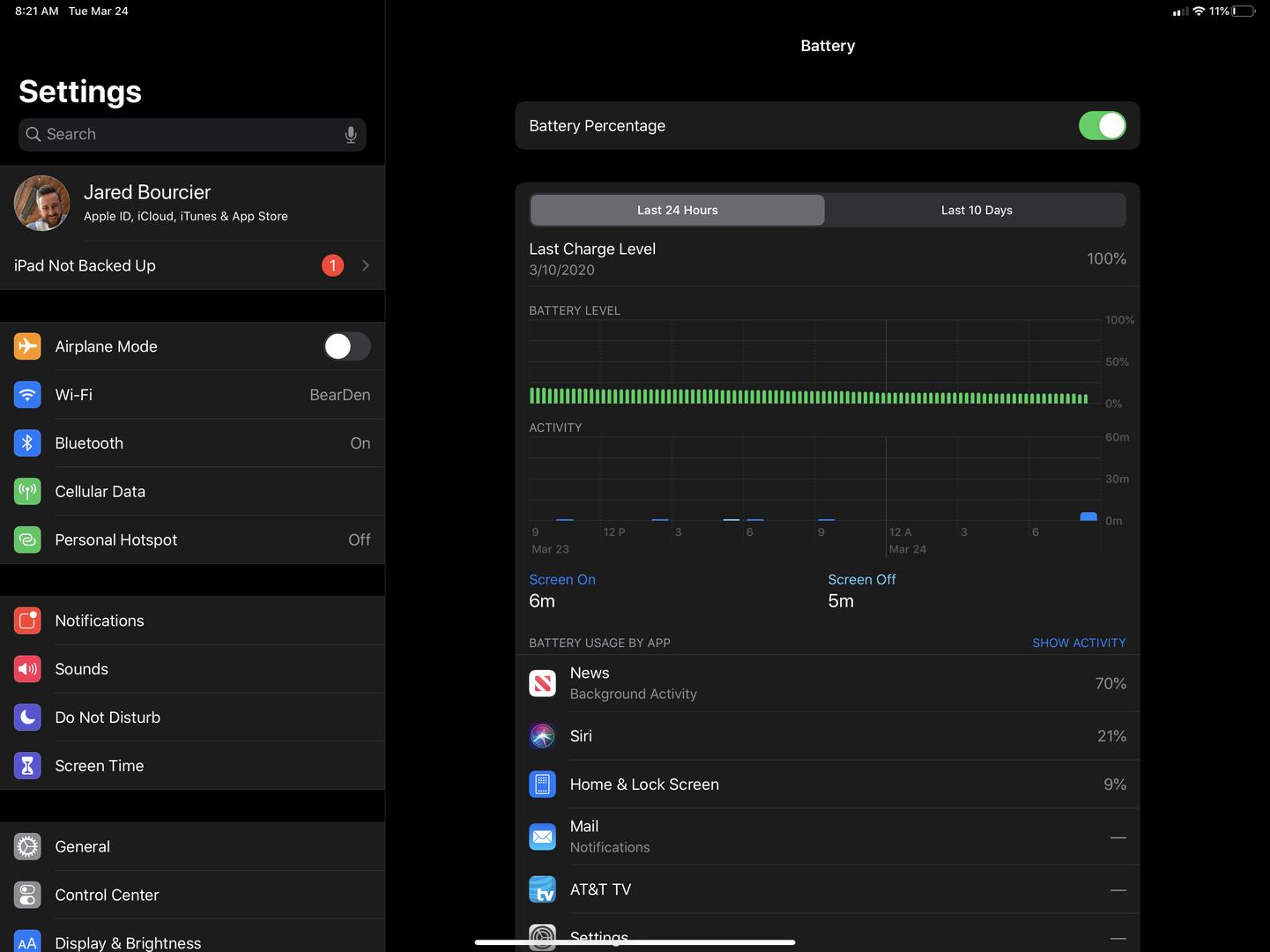Image resolution: width=1270 pixels, height=952 pixels.
Task: Tap the Home & Lock Screen icon
Action: tap(542, 785)
